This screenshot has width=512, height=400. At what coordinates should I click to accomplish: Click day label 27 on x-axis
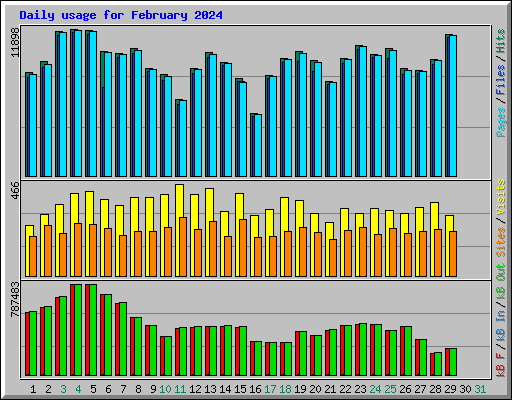tap(420, 389)
